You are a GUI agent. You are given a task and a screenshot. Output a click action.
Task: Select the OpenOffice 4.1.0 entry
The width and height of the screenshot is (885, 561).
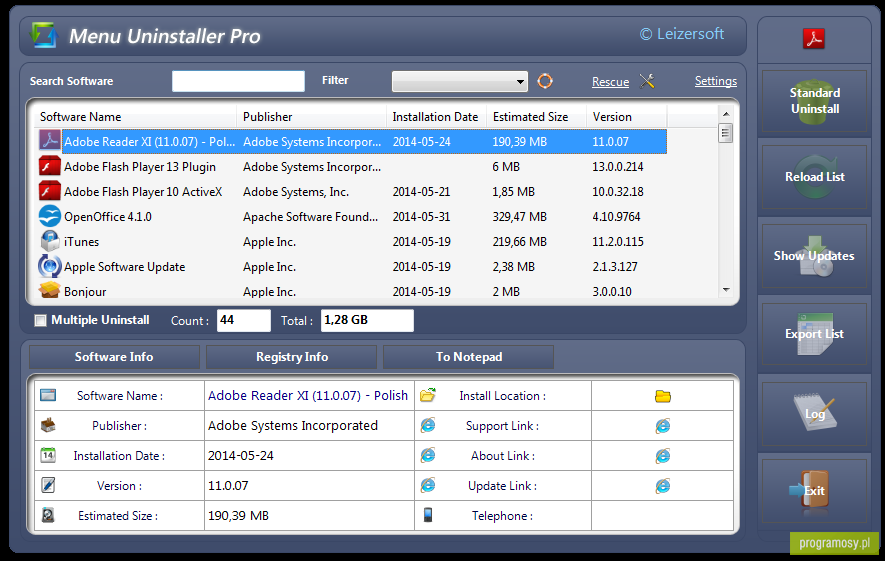108,217
